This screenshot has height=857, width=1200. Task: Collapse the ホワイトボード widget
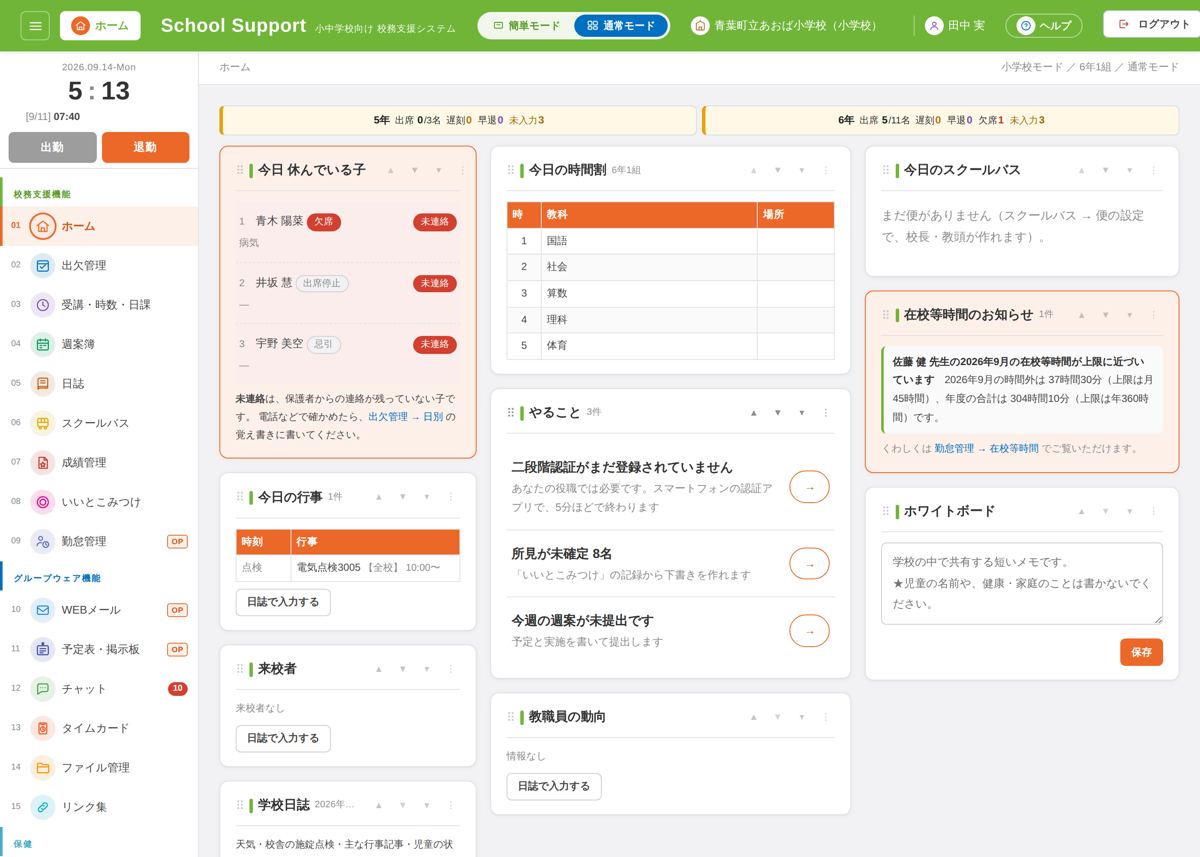tap(1129, 511)
